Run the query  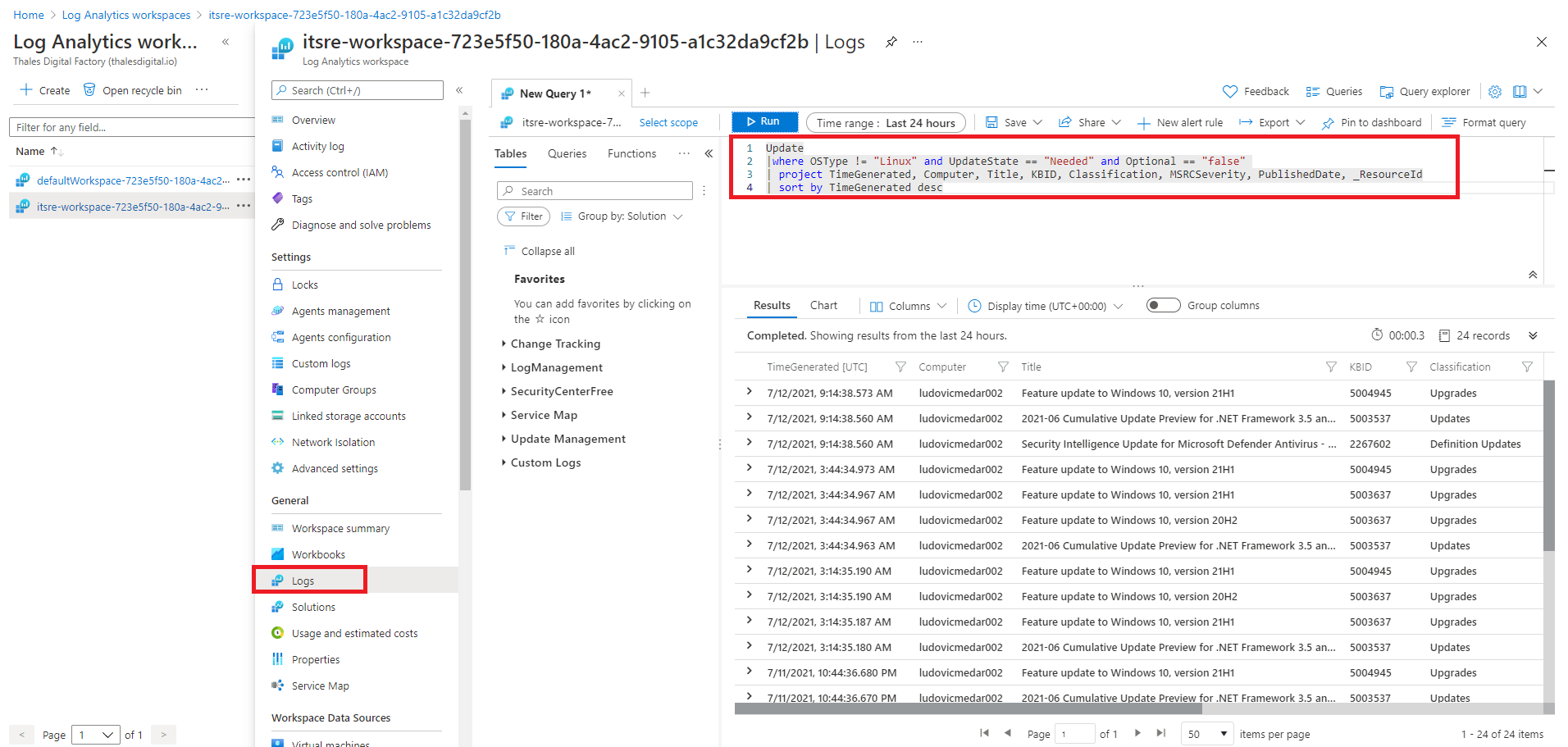point(764,121)
